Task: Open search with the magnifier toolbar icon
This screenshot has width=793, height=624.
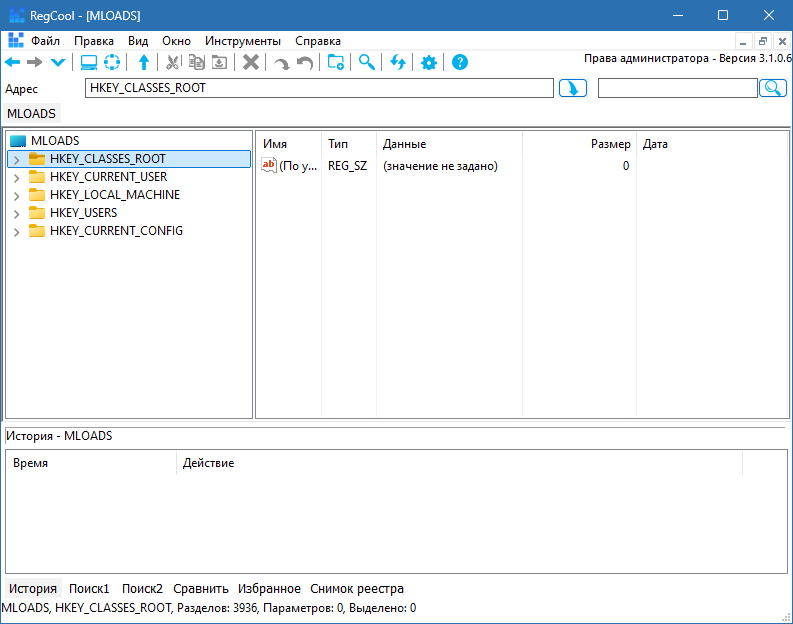Action: click(x=367, y=62)
